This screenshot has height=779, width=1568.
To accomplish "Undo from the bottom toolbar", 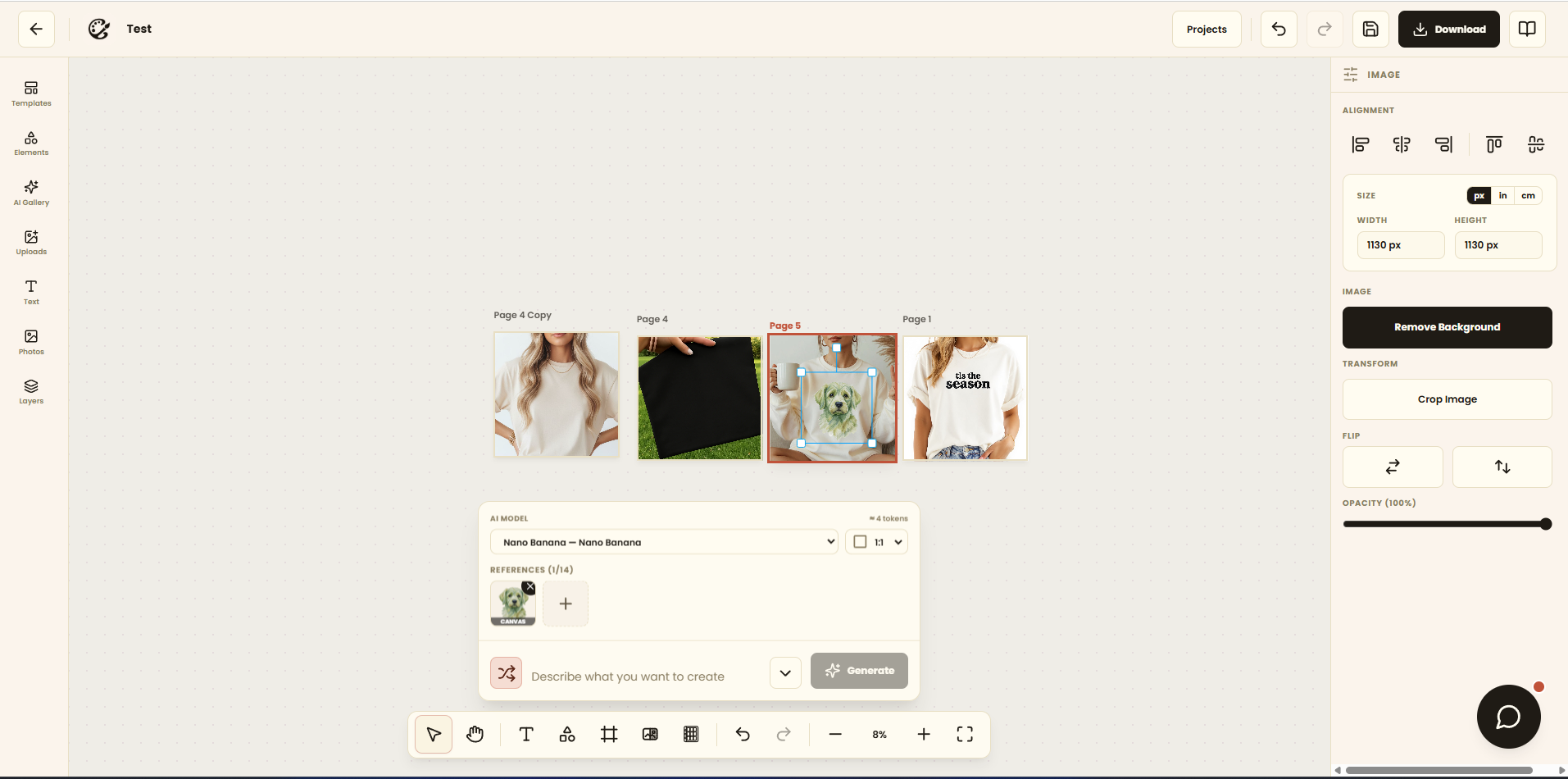I will point(743,734).
